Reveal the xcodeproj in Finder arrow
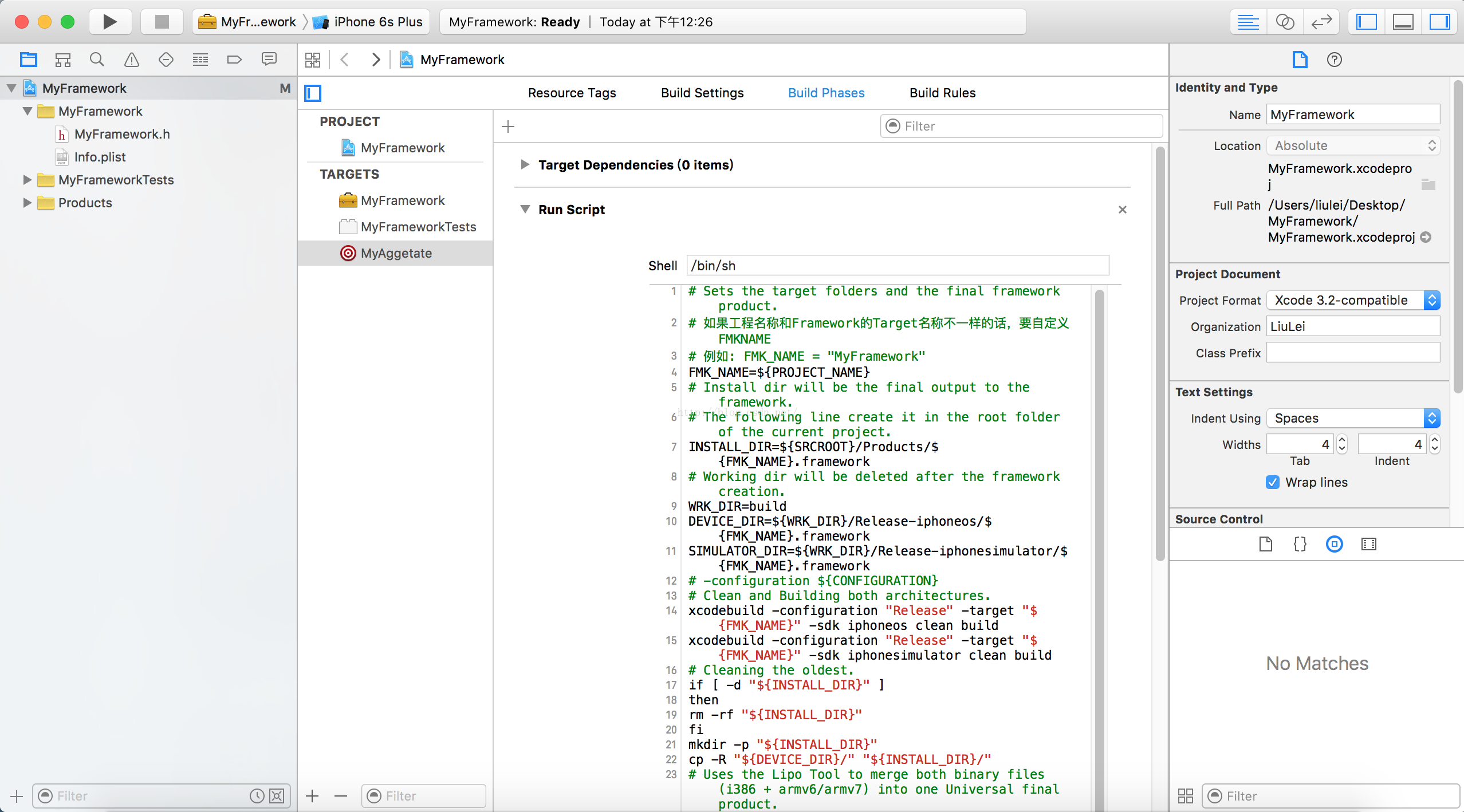 1426,237
